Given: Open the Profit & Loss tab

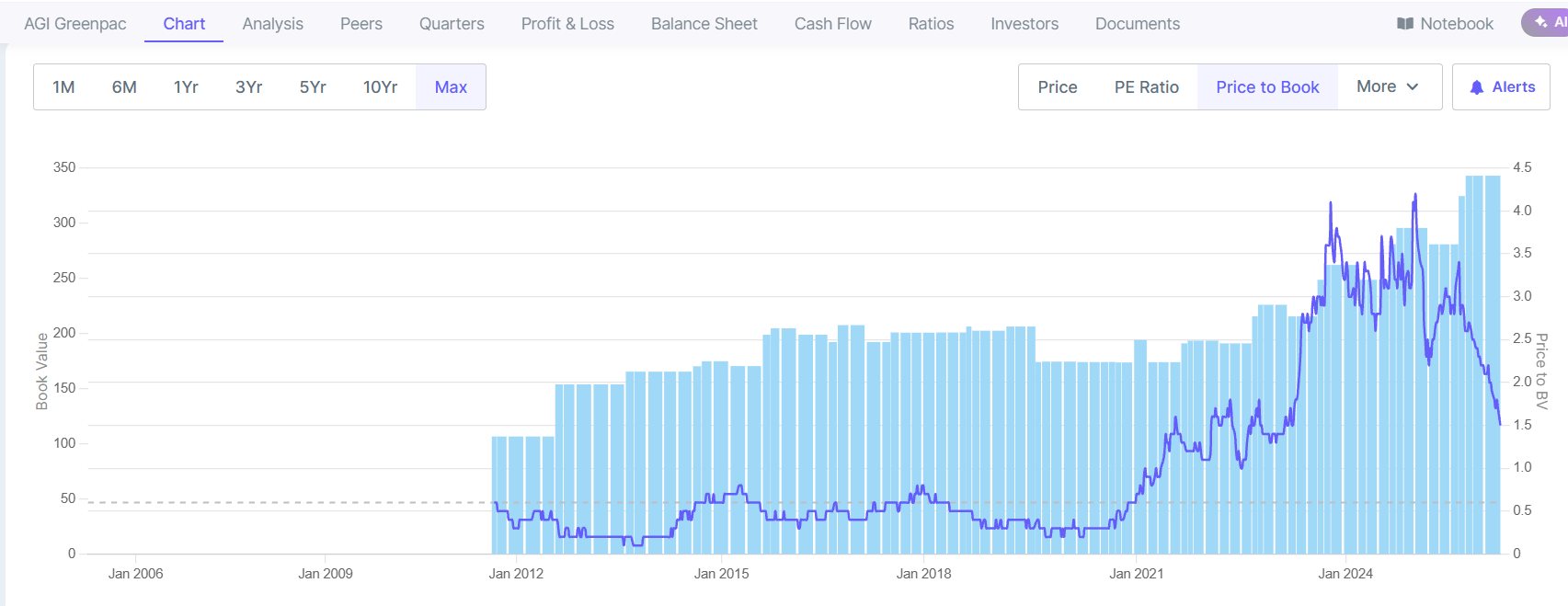Looking at the screenshot, I should pyautogui.click(x=567, y=24).
